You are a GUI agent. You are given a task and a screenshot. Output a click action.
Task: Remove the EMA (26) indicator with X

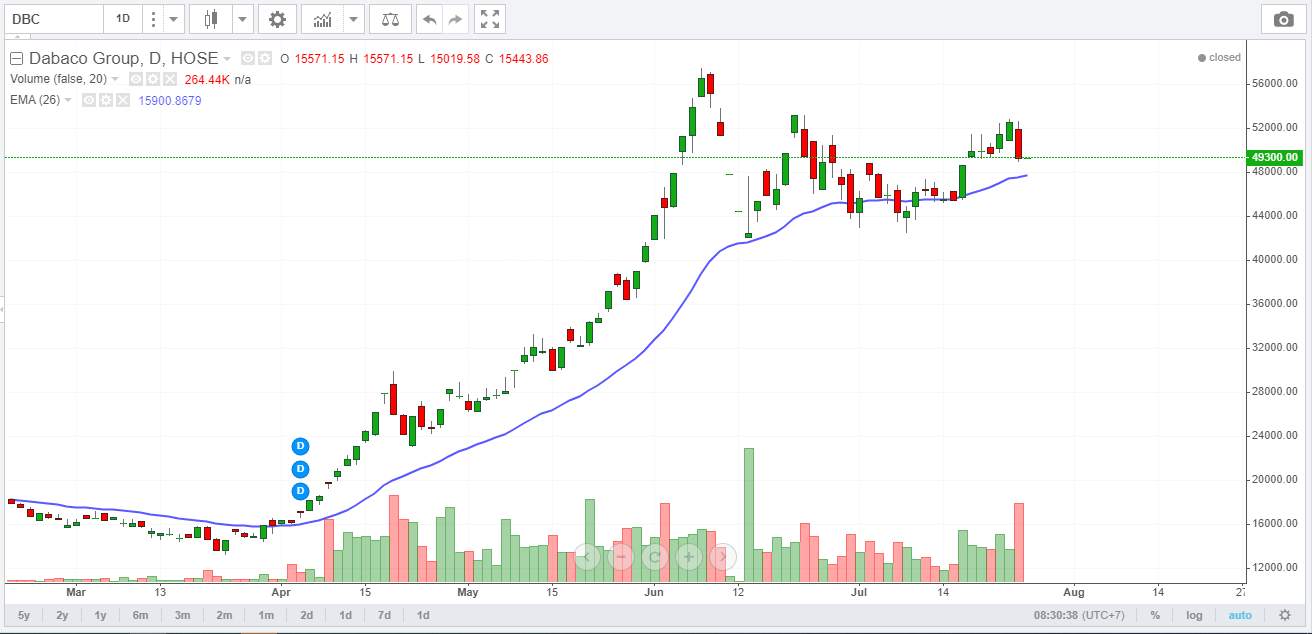[x=122, y=100]
